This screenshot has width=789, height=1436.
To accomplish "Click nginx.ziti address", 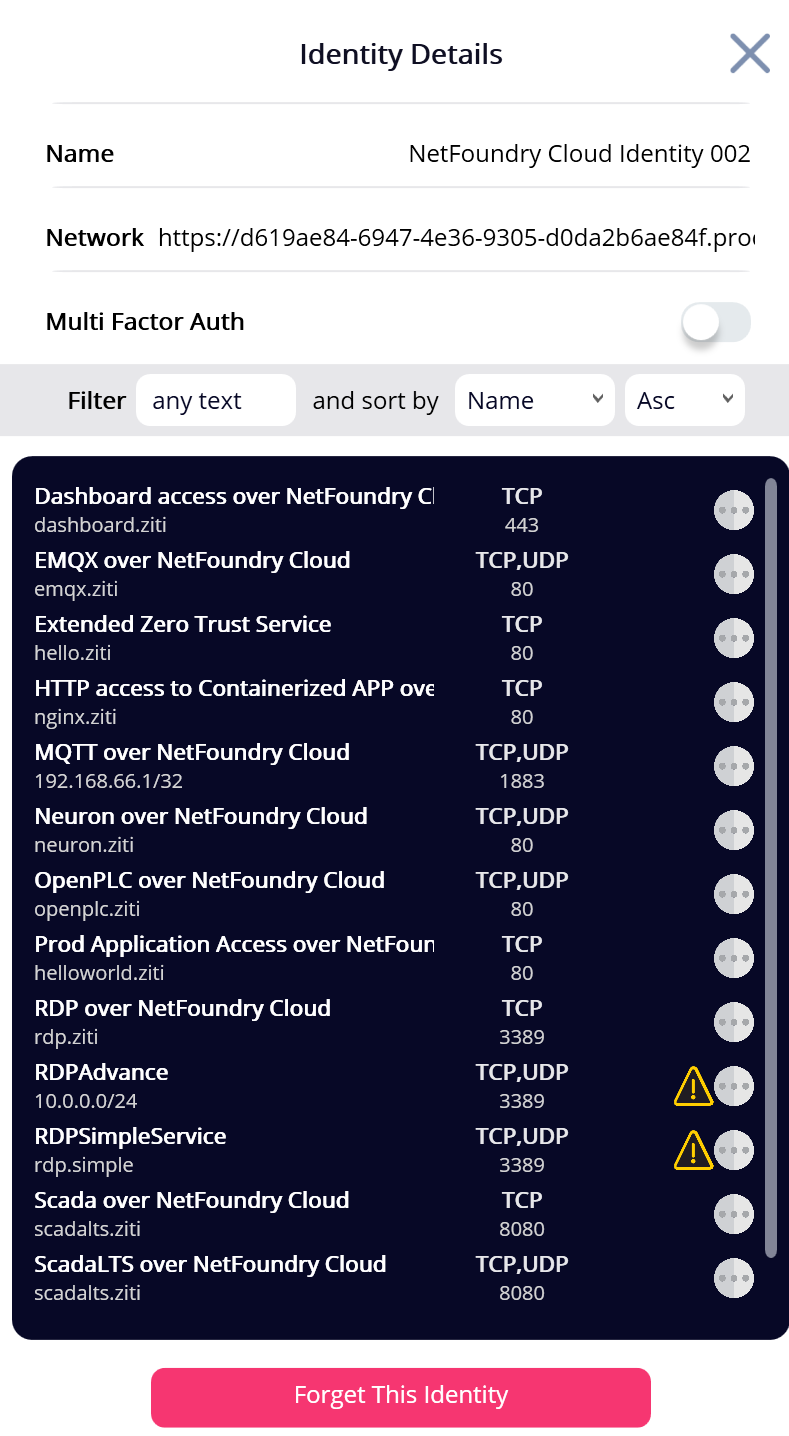I will coord(76,717).
